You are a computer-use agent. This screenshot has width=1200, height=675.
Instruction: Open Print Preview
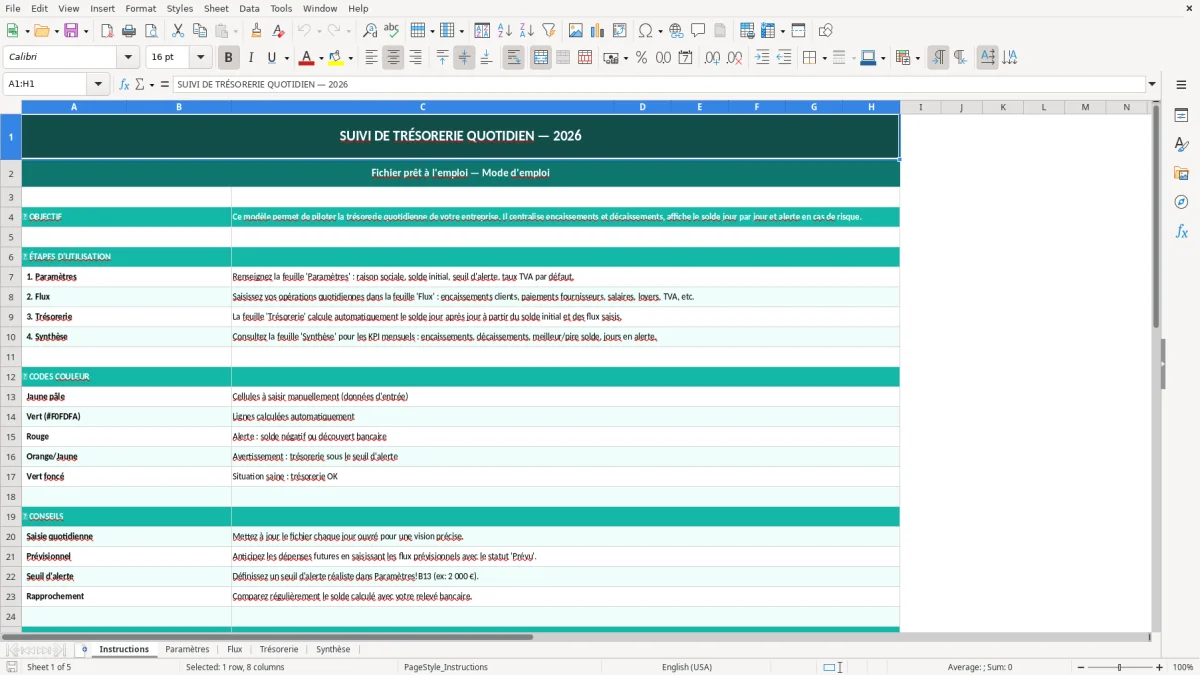coord(151,31)
